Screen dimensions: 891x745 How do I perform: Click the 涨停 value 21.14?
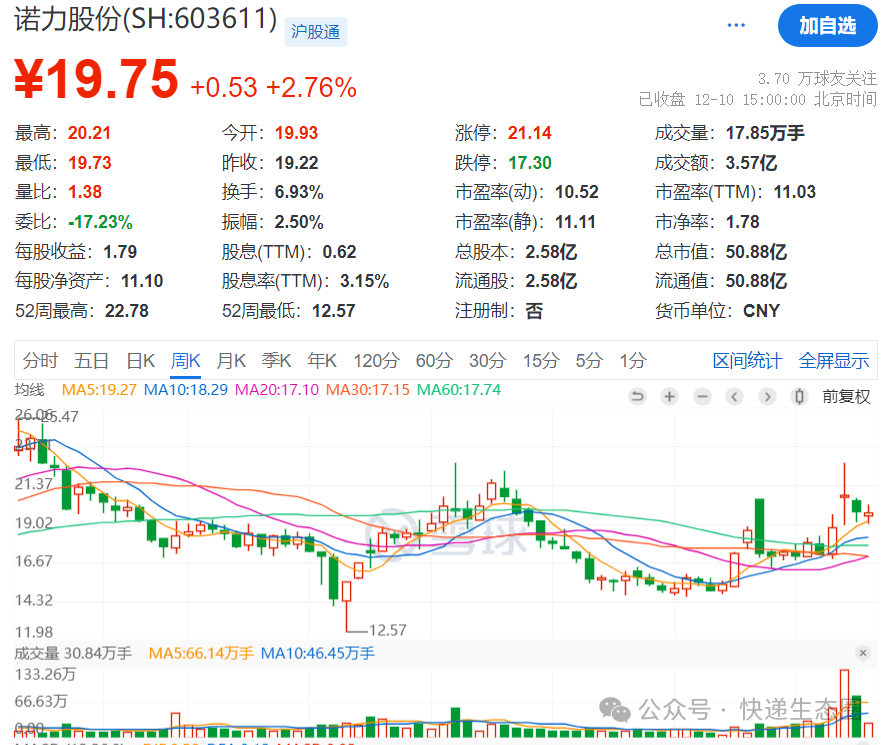coord(529,133)
